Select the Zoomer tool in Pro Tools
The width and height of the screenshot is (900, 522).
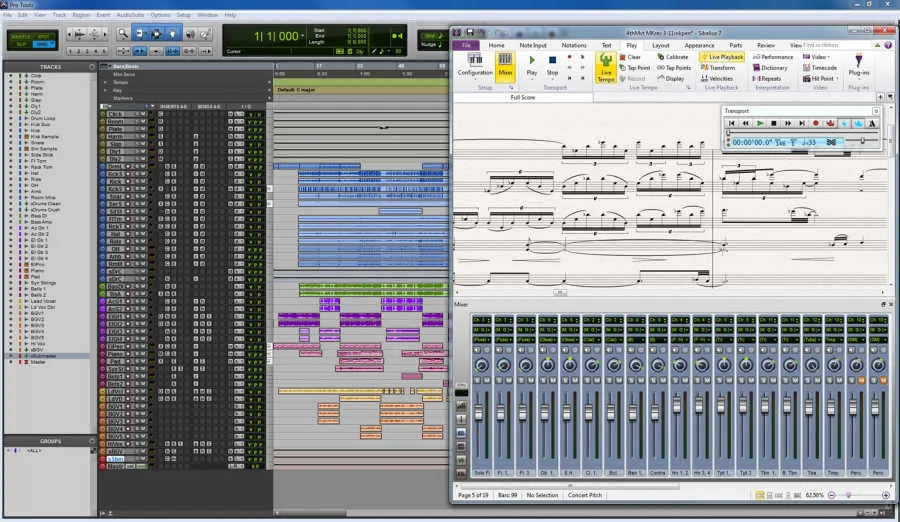coord(122,34)
